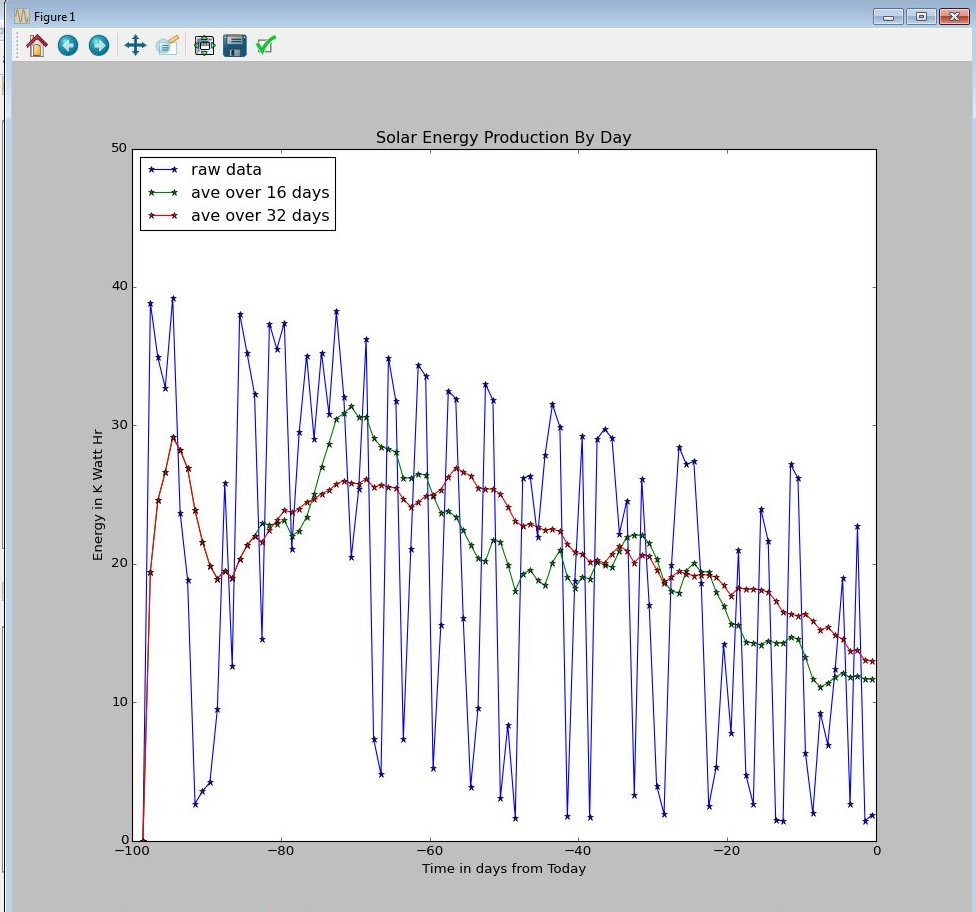Maximize the Figure 1 window
The image size is (976, 912).
pos(921,17)
